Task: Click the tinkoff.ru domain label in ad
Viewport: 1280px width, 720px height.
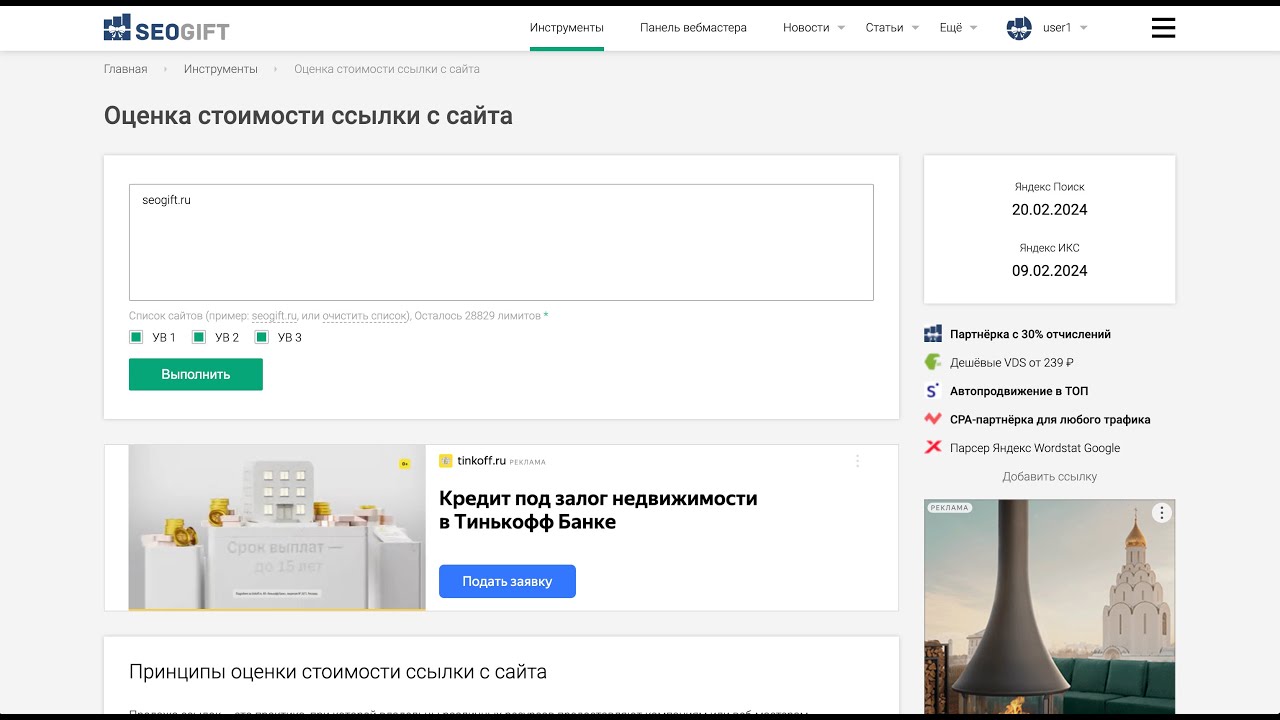Action: coord(481,461)
